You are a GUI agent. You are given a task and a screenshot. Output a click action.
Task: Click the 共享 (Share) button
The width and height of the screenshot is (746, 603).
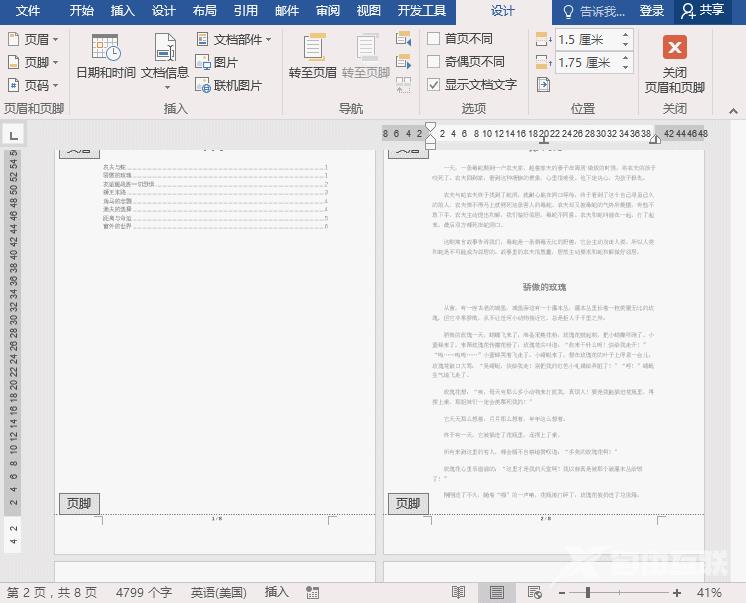[x=703, y=11]
